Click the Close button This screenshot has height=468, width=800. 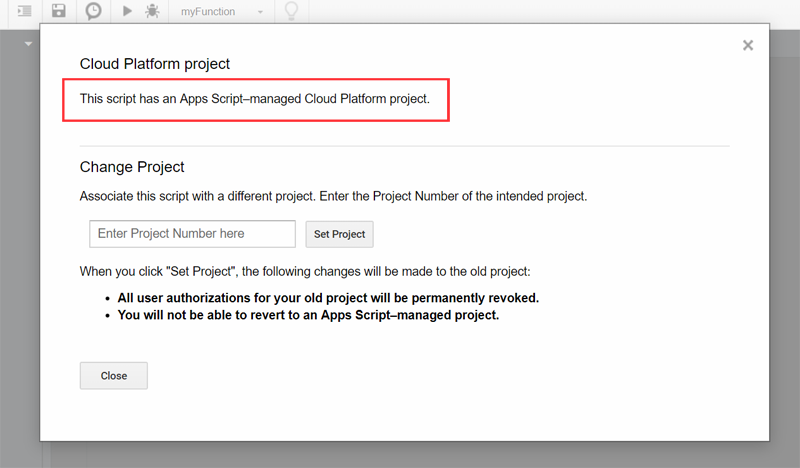(x=114, y=376)
